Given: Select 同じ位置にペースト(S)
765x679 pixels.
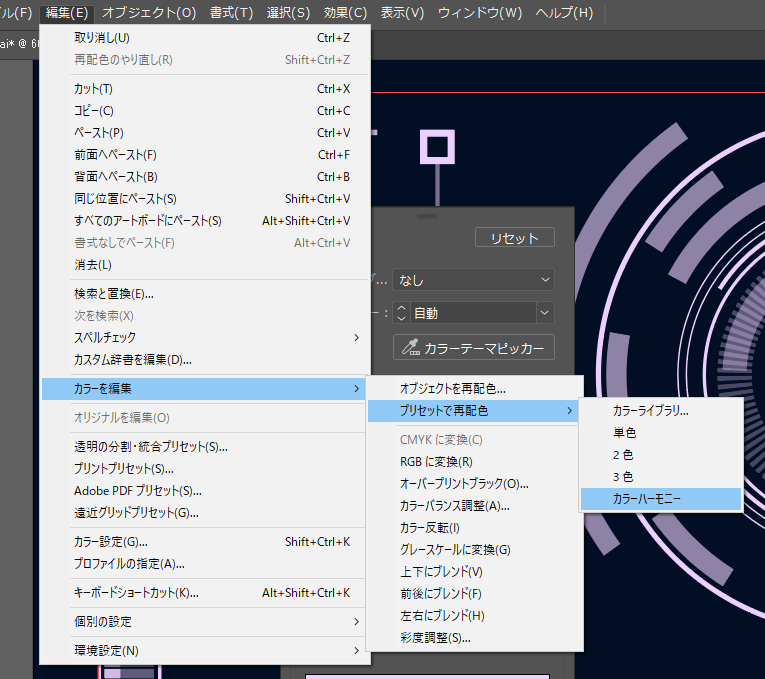Looking at the screenshot, I should pos(205,199).
